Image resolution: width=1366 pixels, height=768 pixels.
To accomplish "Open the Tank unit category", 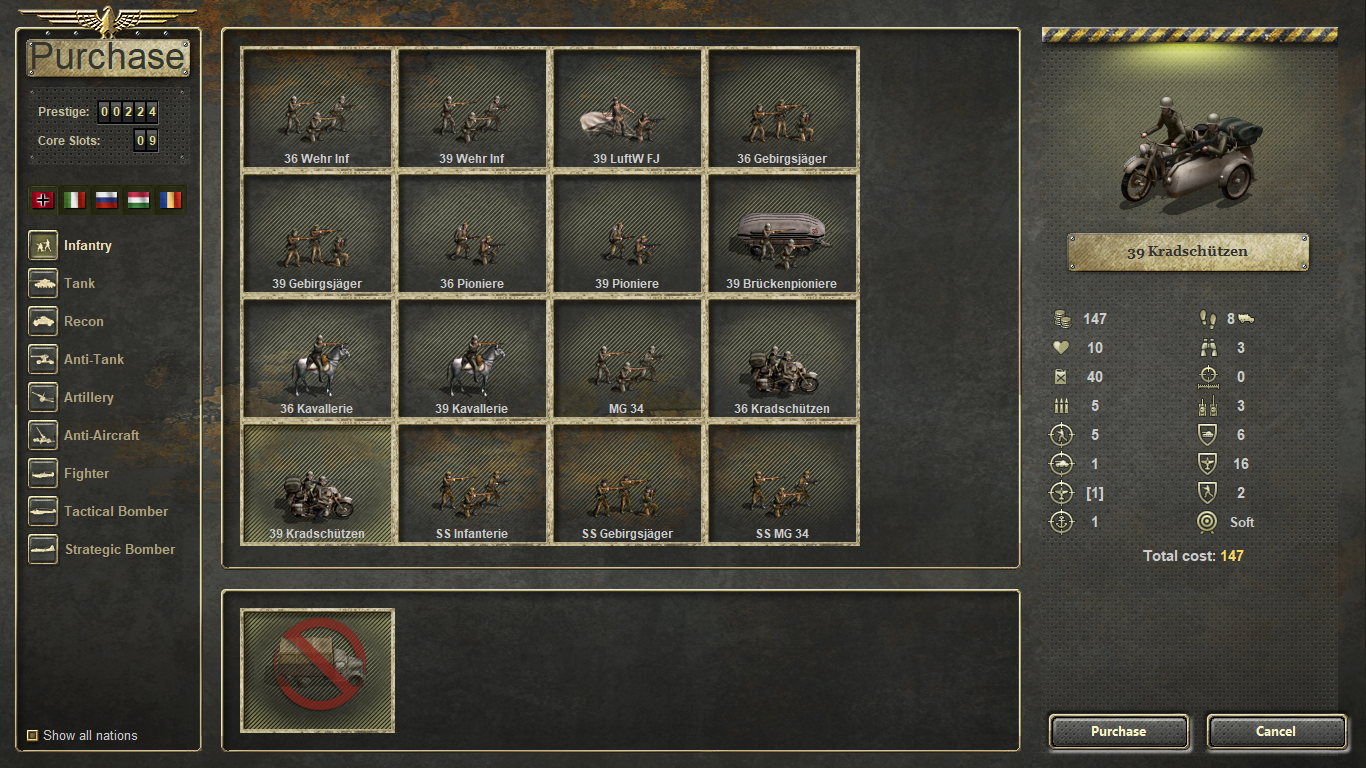I will tap(43, 283).
